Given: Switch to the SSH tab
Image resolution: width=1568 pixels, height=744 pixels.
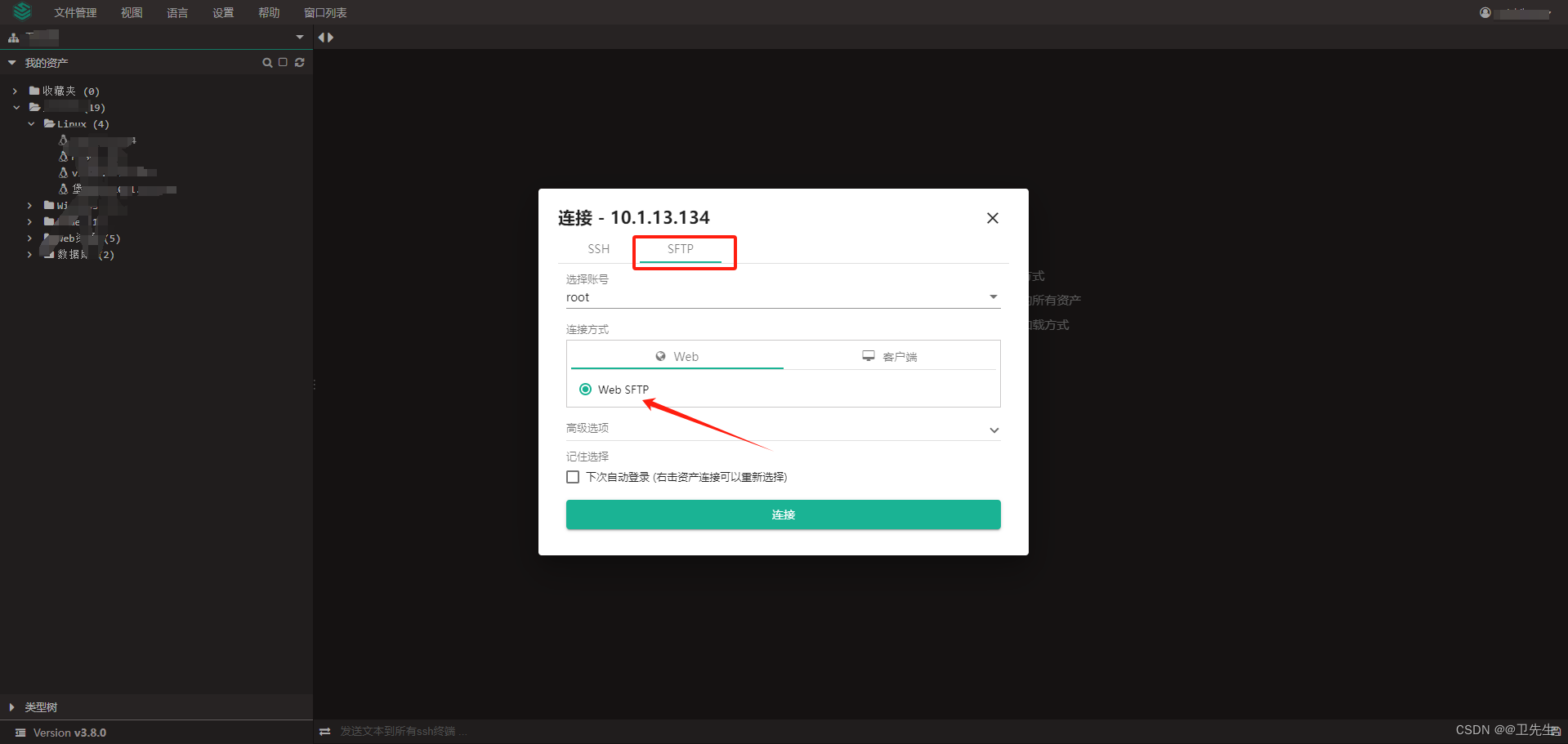Looking at the screenshot, I should pos(598,249).
